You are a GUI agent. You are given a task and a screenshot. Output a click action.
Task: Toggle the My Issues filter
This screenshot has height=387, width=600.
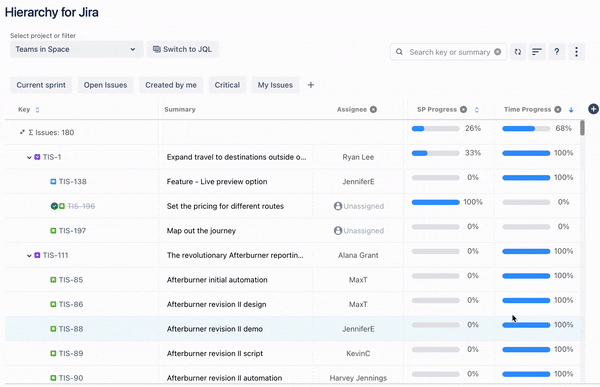pos(276,85)
